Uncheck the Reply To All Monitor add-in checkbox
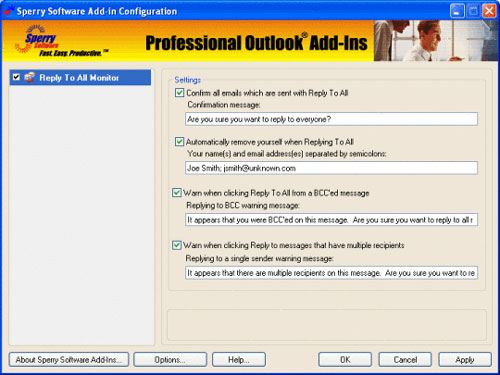500x375 pixels. tap(16, 77)
